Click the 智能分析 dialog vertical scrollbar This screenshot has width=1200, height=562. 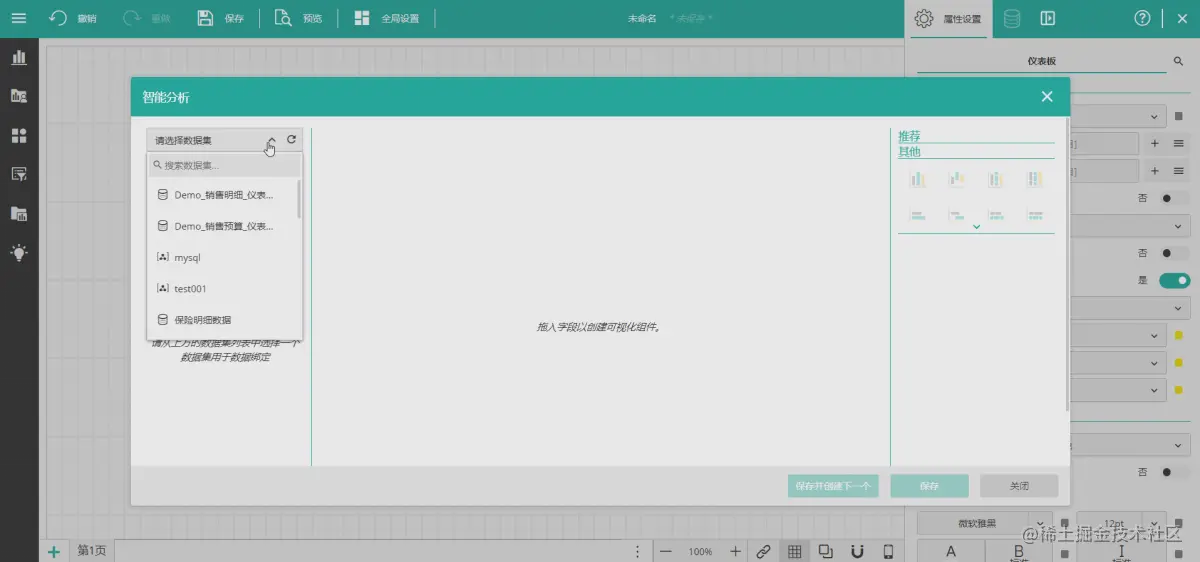click(1068, 265)
